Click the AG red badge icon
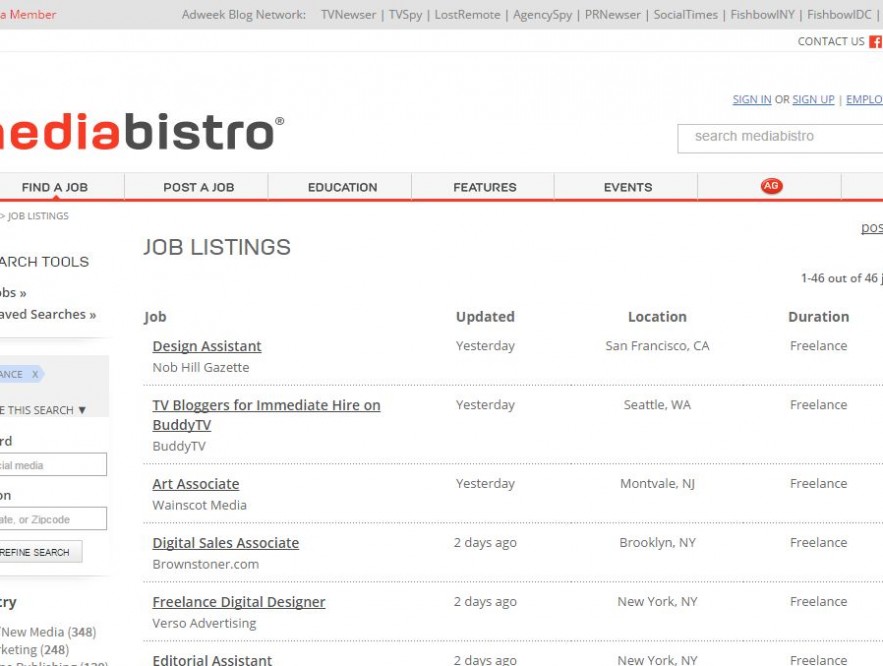 coord(771,186)
